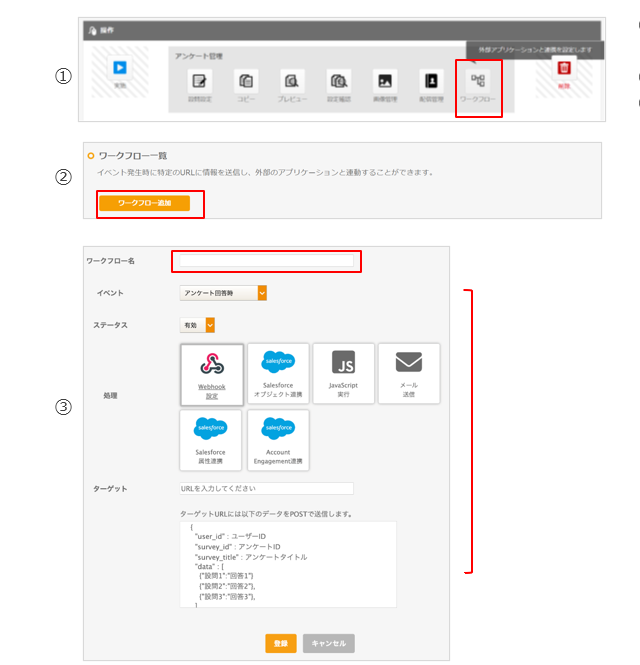Select the Webhook 設定 process tile
The image size is (640, 665).
pos(212,375)
